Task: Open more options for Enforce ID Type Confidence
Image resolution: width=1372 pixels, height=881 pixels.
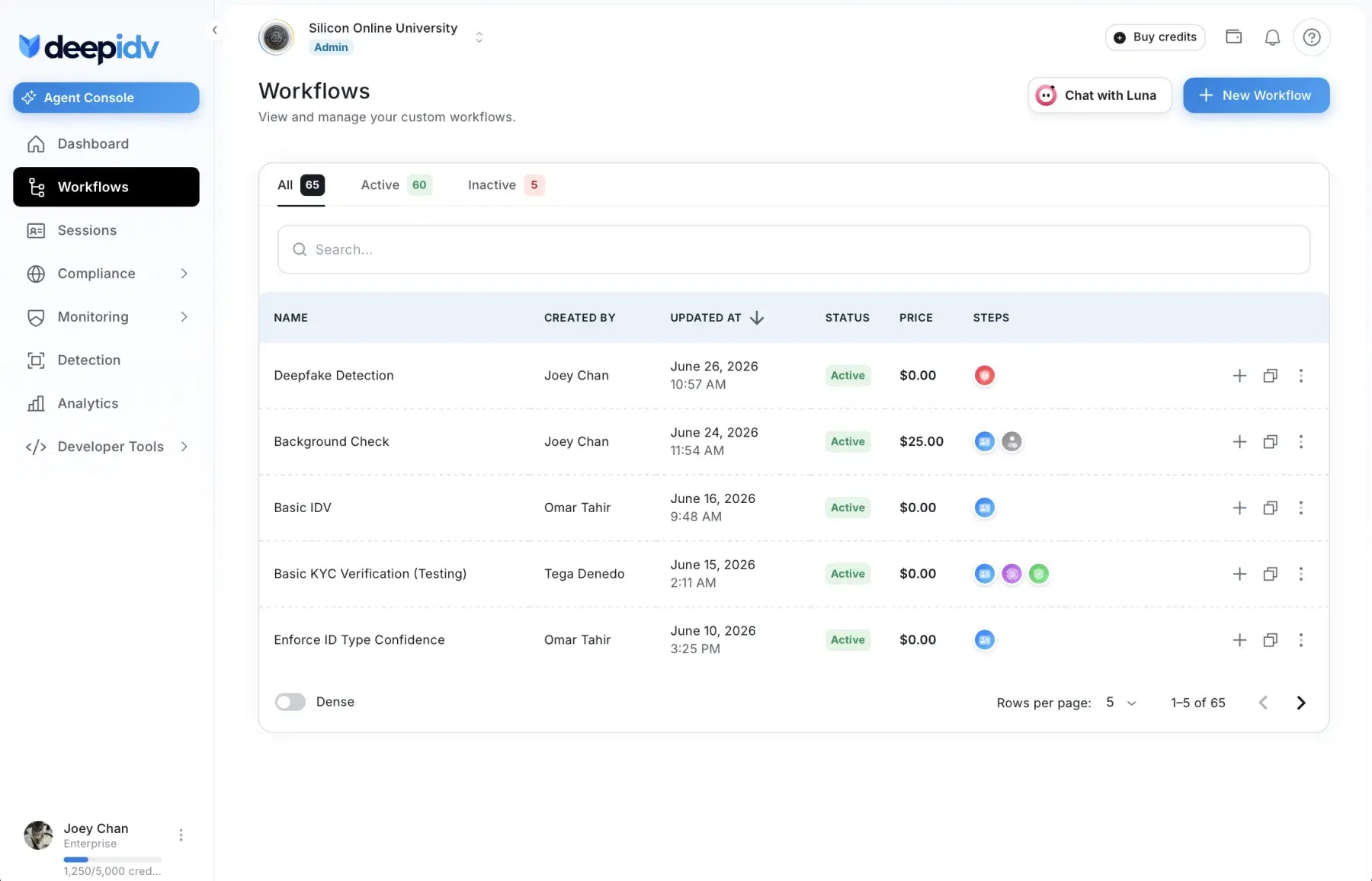Action: pos(1301,640)
